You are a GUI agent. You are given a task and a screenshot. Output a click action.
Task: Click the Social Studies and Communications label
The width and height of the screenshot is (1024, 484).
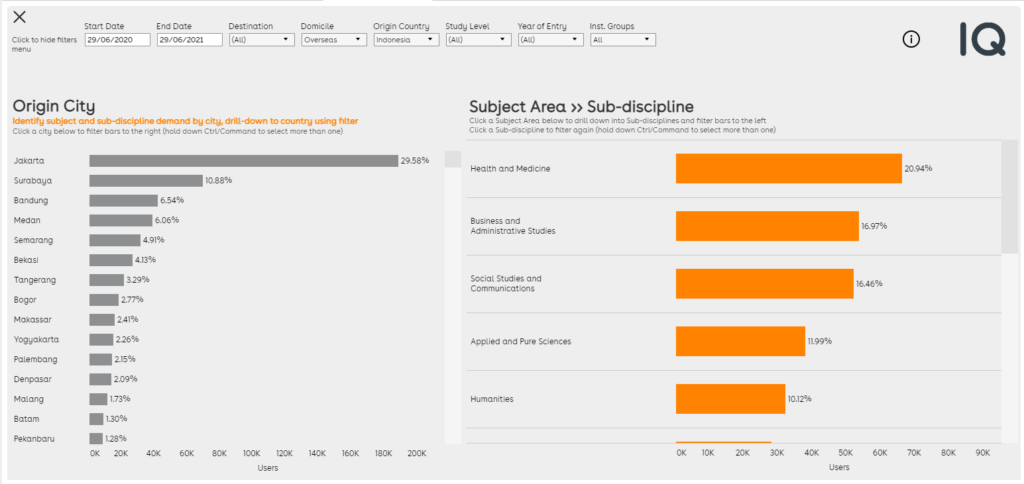pyautogui.click(x=506, y=283)
